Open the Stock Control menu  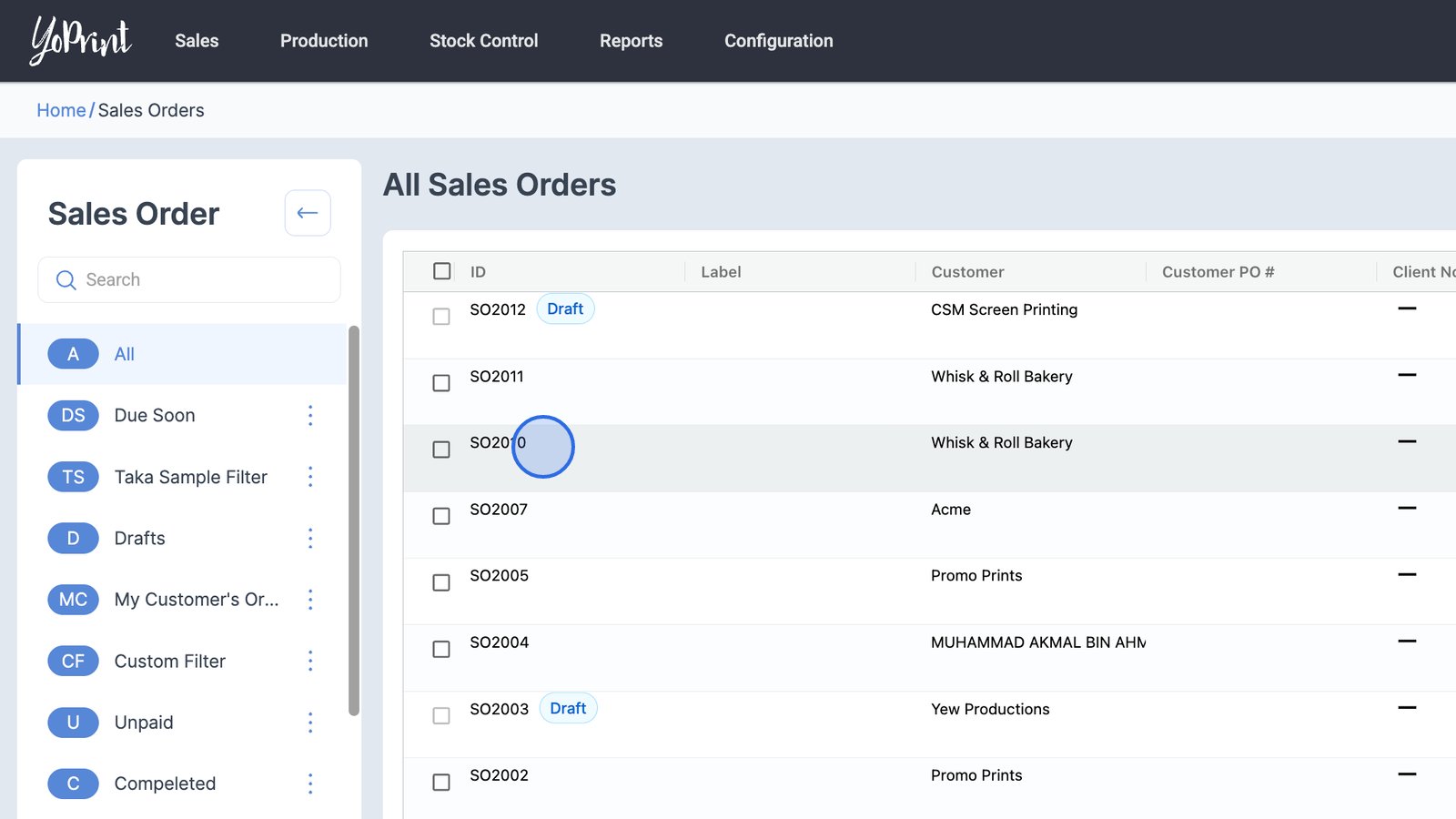point(483,41)
